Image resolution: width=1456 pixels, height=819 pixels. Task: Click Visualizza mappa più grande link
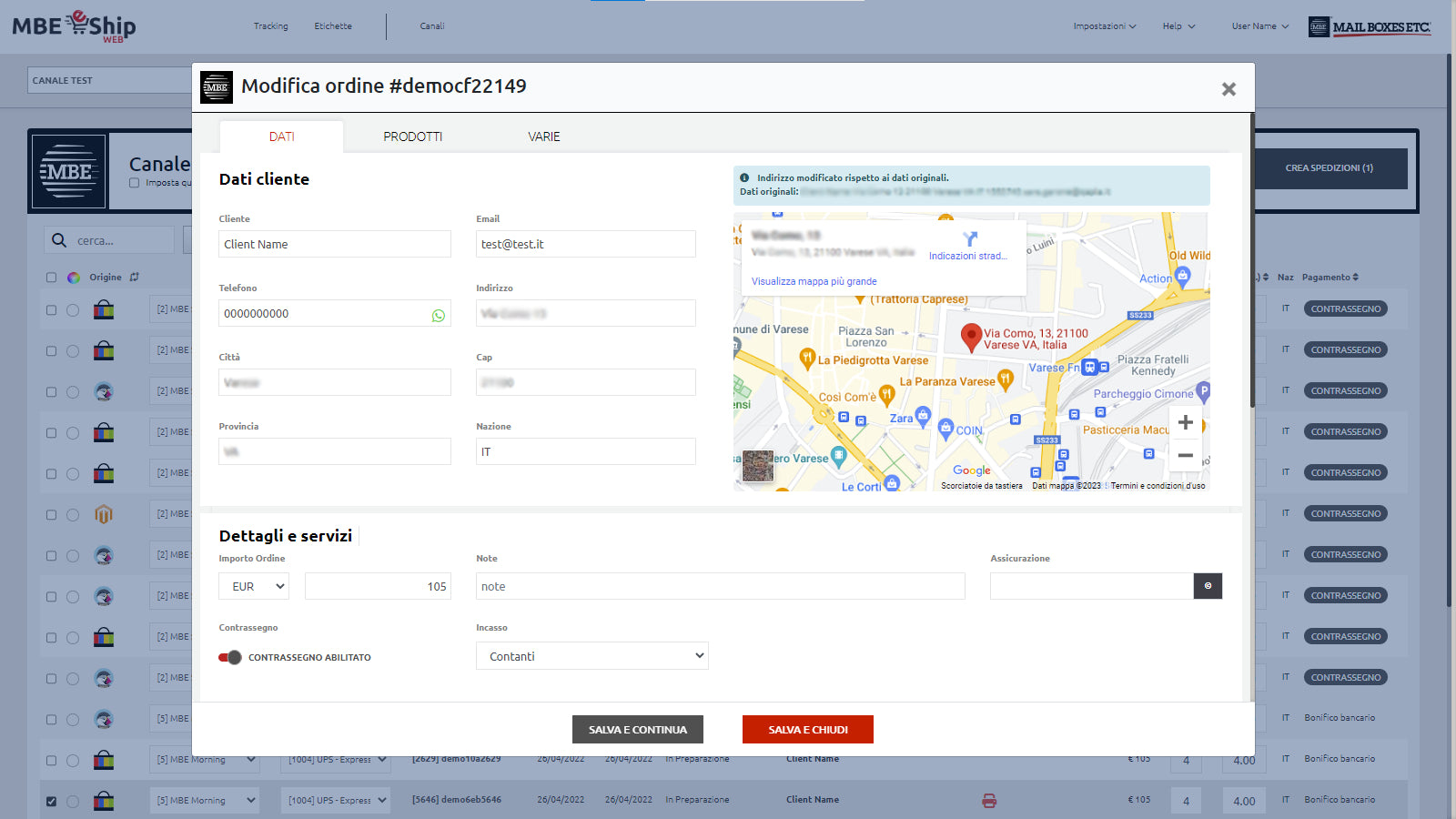pos(814,281)
